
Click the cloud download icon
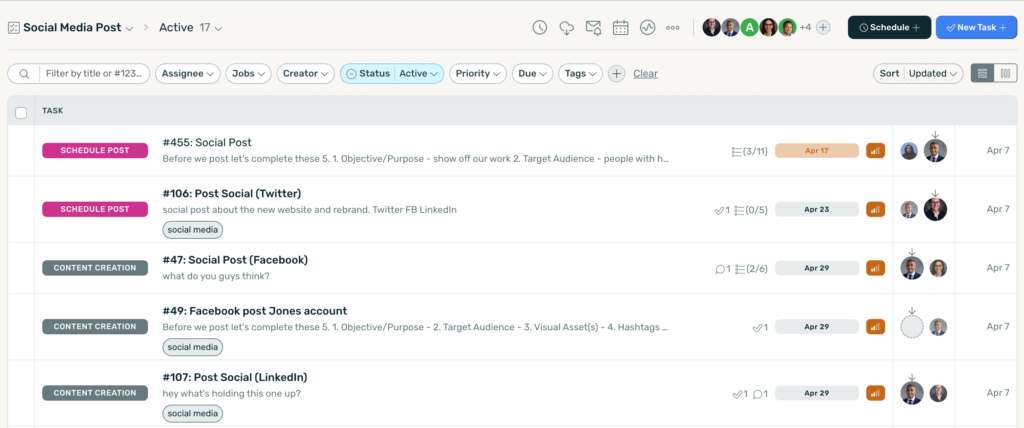567,28
